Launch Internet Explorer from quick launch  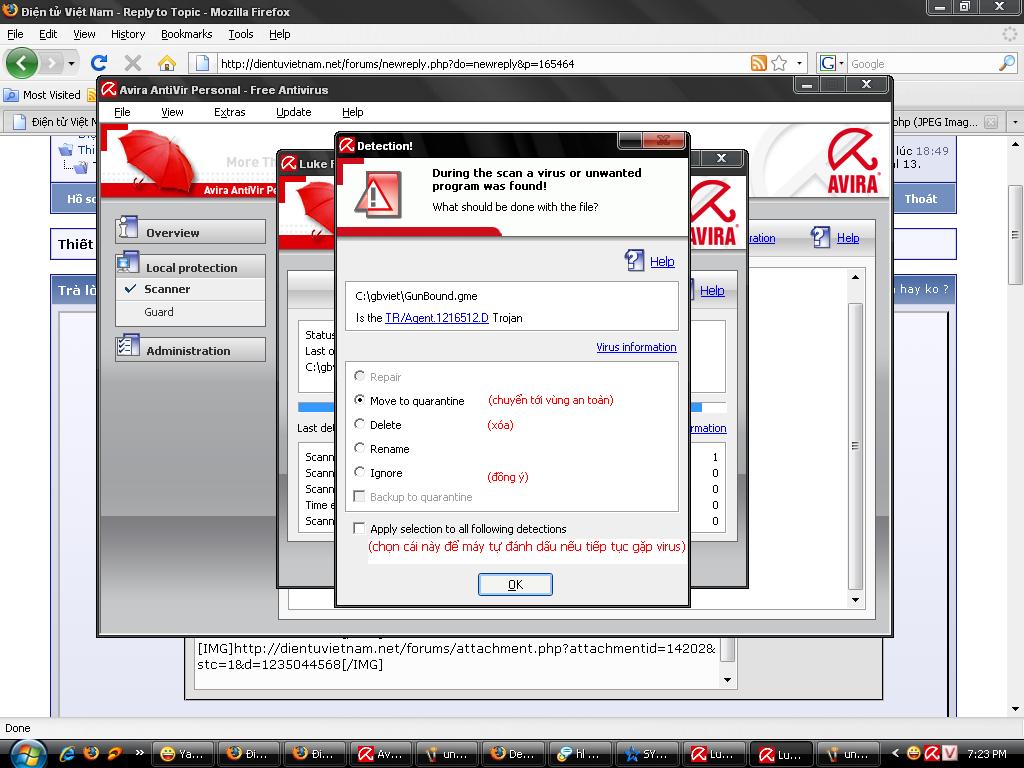click(67, 754)
